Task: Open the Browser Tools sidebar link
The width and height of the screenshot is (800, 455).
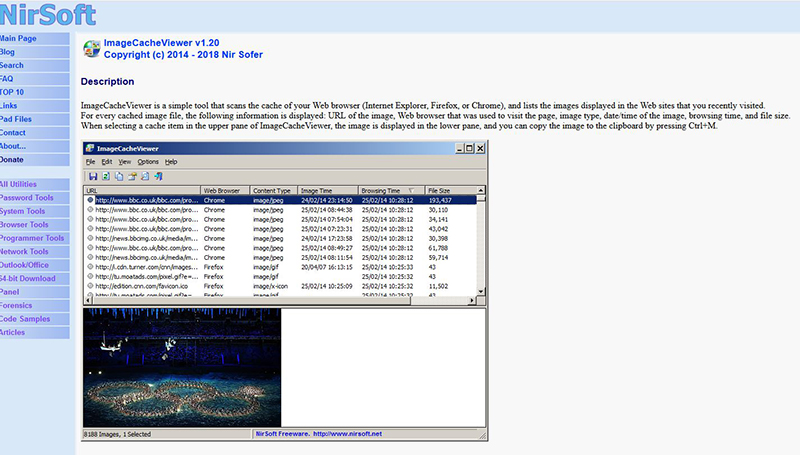Action: pyautogui.click(x=34, y=224)
